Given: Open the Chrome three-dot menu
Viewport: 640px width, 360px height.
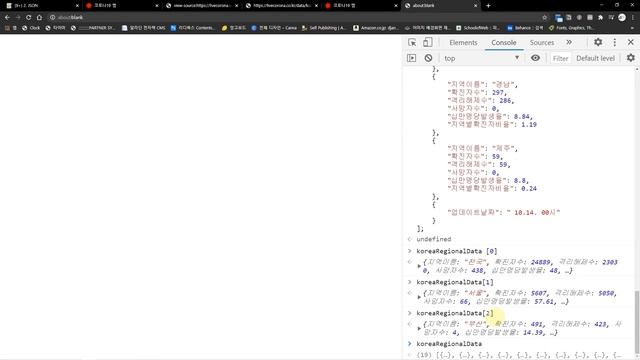Looking at the screenshot, I should 633,18.
